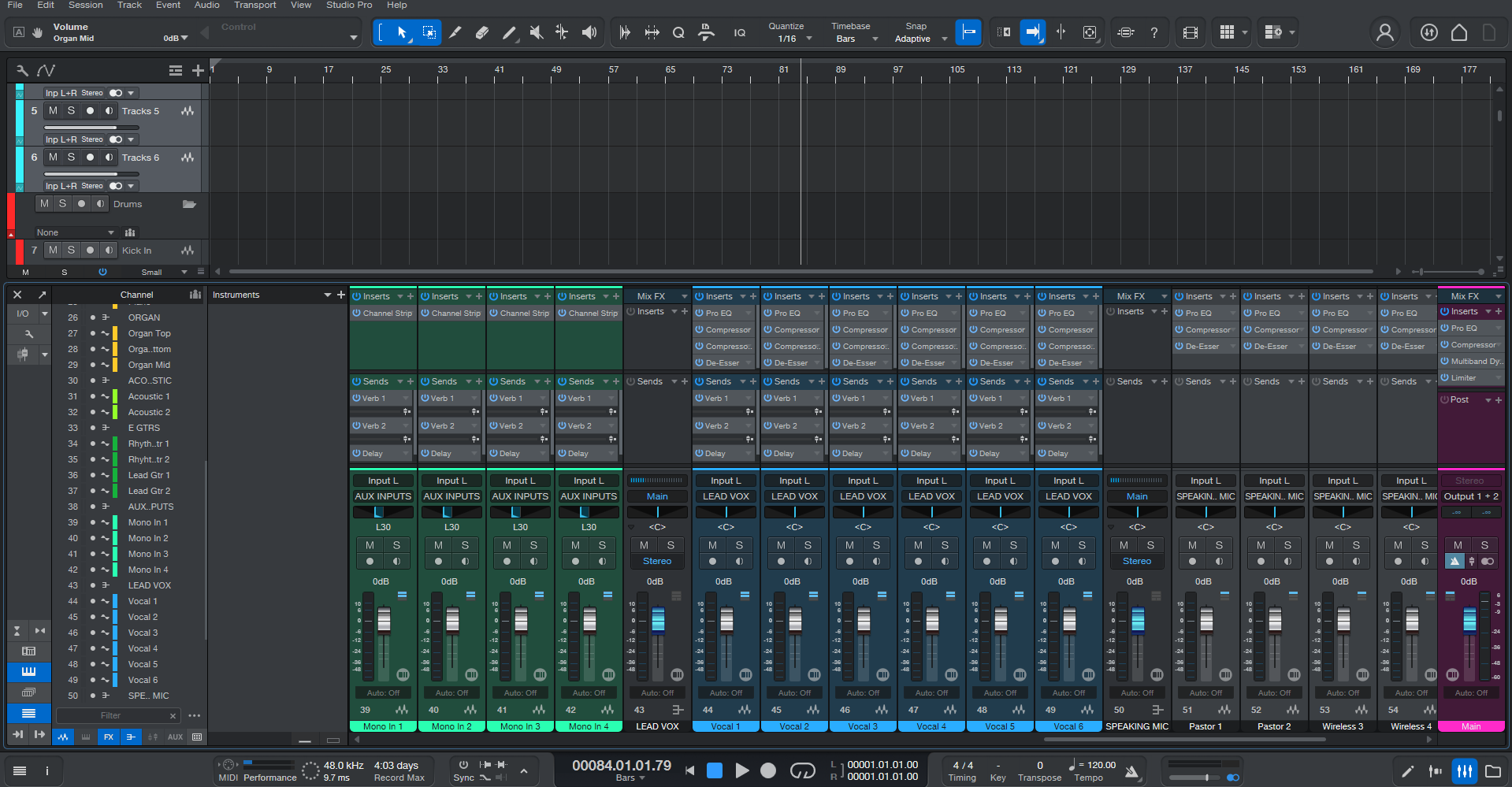Image resolution: width=1512 pixels, height=787 pixels.
Task: Open the mixer Banks view icon
Action: coord(29,693)
